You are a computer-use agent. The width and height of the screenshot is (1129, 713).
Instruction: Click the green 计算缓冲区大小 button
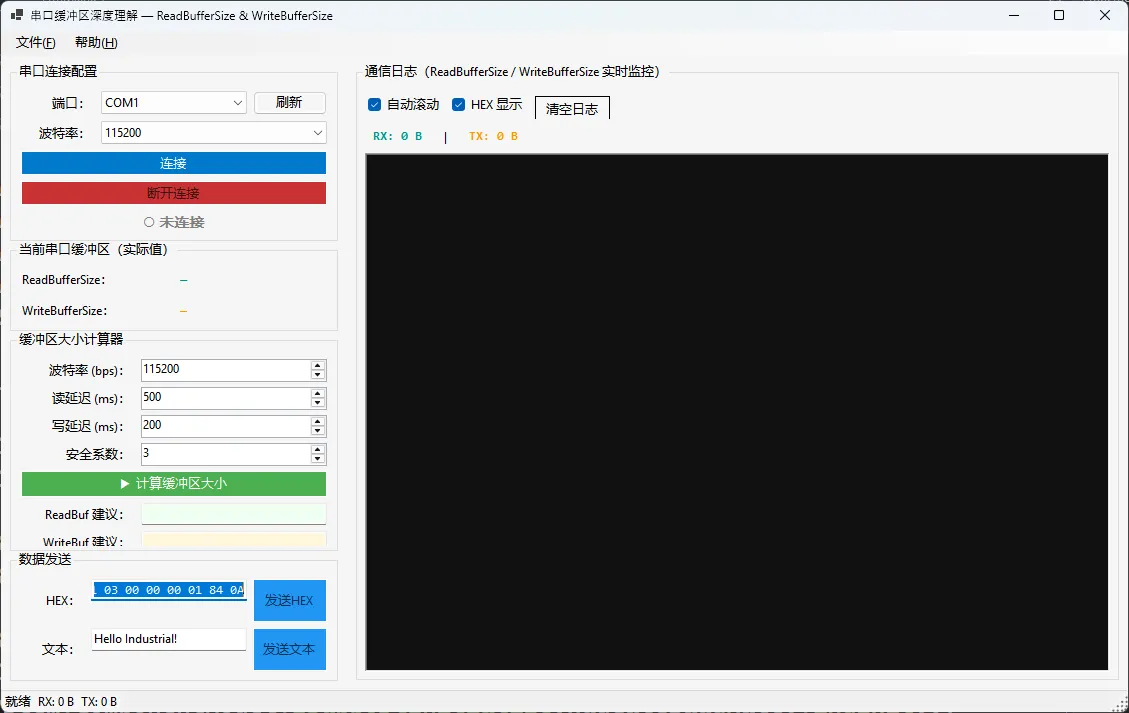174,484
